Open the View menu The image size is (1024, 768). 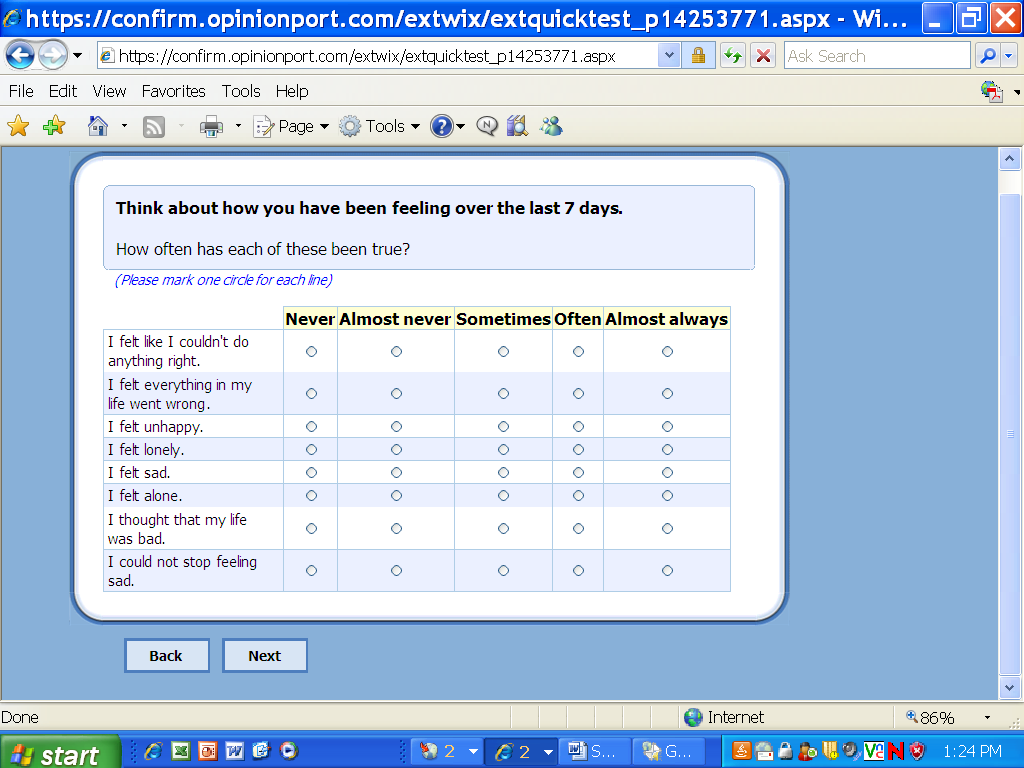(x=109, y=91)
